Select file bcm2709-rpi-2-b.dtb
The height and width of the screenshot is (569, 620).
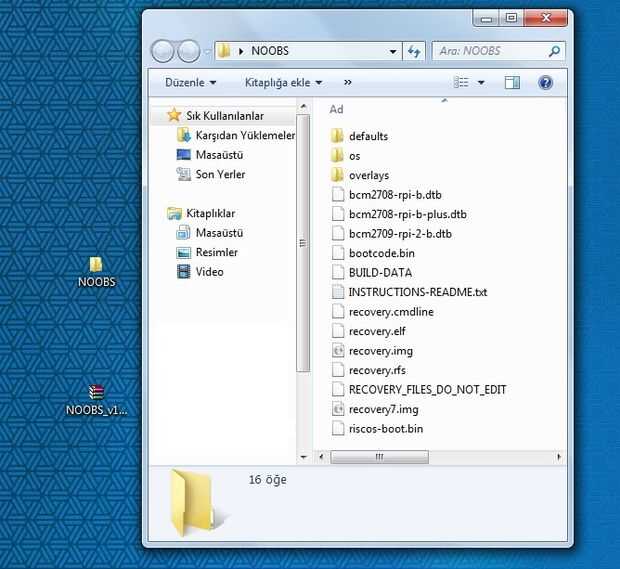tap(400, 234)
